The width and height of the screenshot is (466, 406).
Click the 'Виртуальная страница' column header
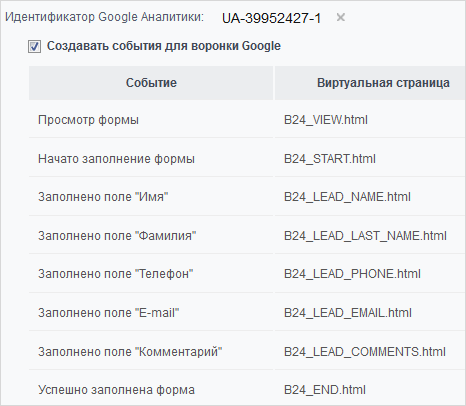(x=370, y=83)
